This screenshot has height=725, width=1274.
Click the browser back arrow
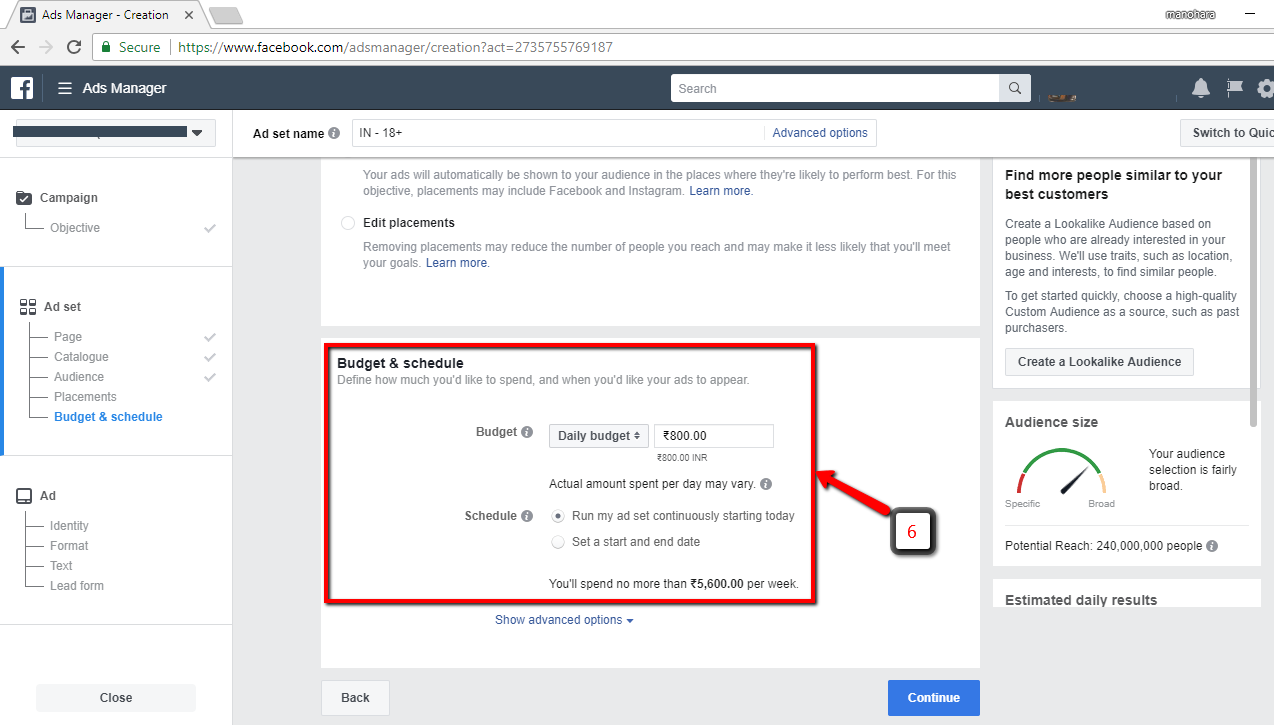[x=19, y=47]
